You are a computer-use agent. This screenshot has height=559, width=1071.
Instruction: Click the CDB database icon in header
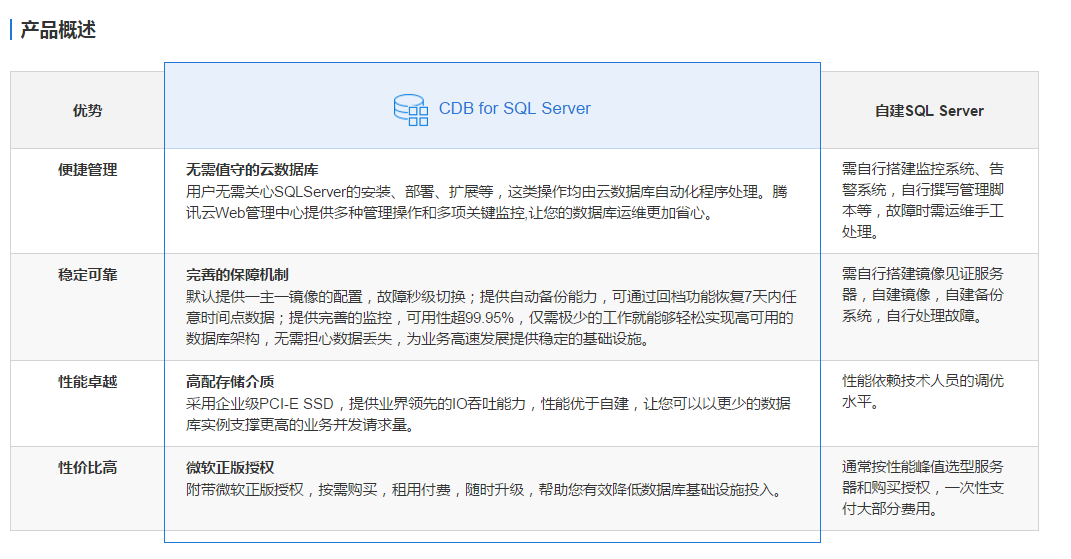pyautogui.click(x=411, y=110)
